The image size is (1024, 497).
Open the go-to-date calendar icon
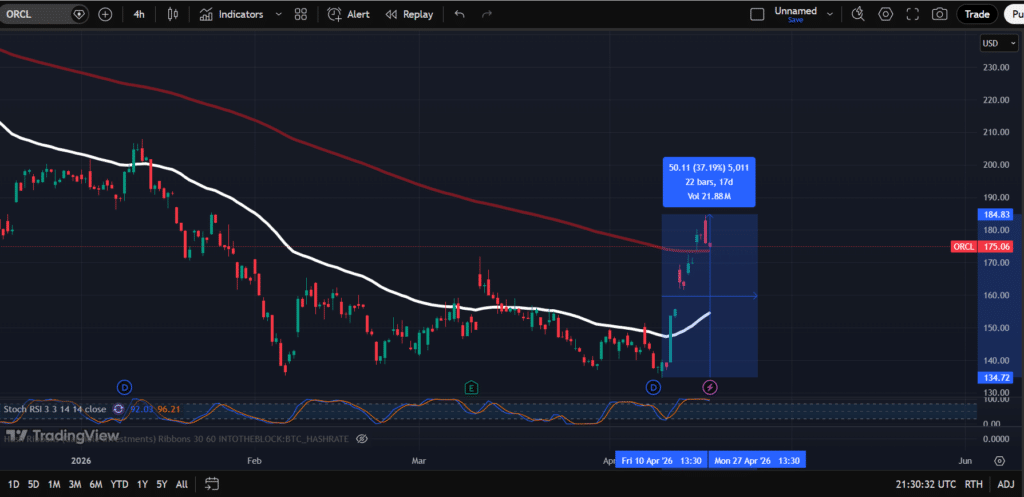[212, 484]
